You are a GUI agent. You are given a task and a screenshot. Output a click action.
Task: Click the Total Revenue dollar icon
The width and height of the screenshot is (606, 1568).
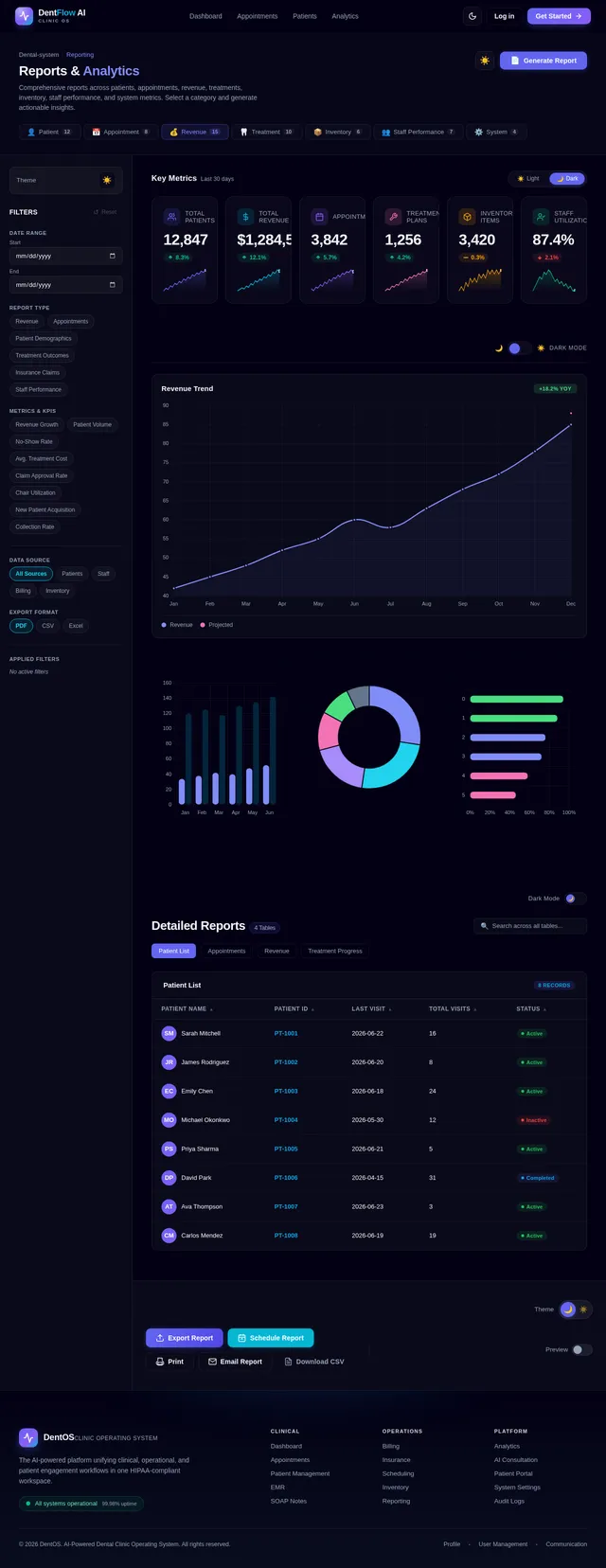click(x=245, y=217)
